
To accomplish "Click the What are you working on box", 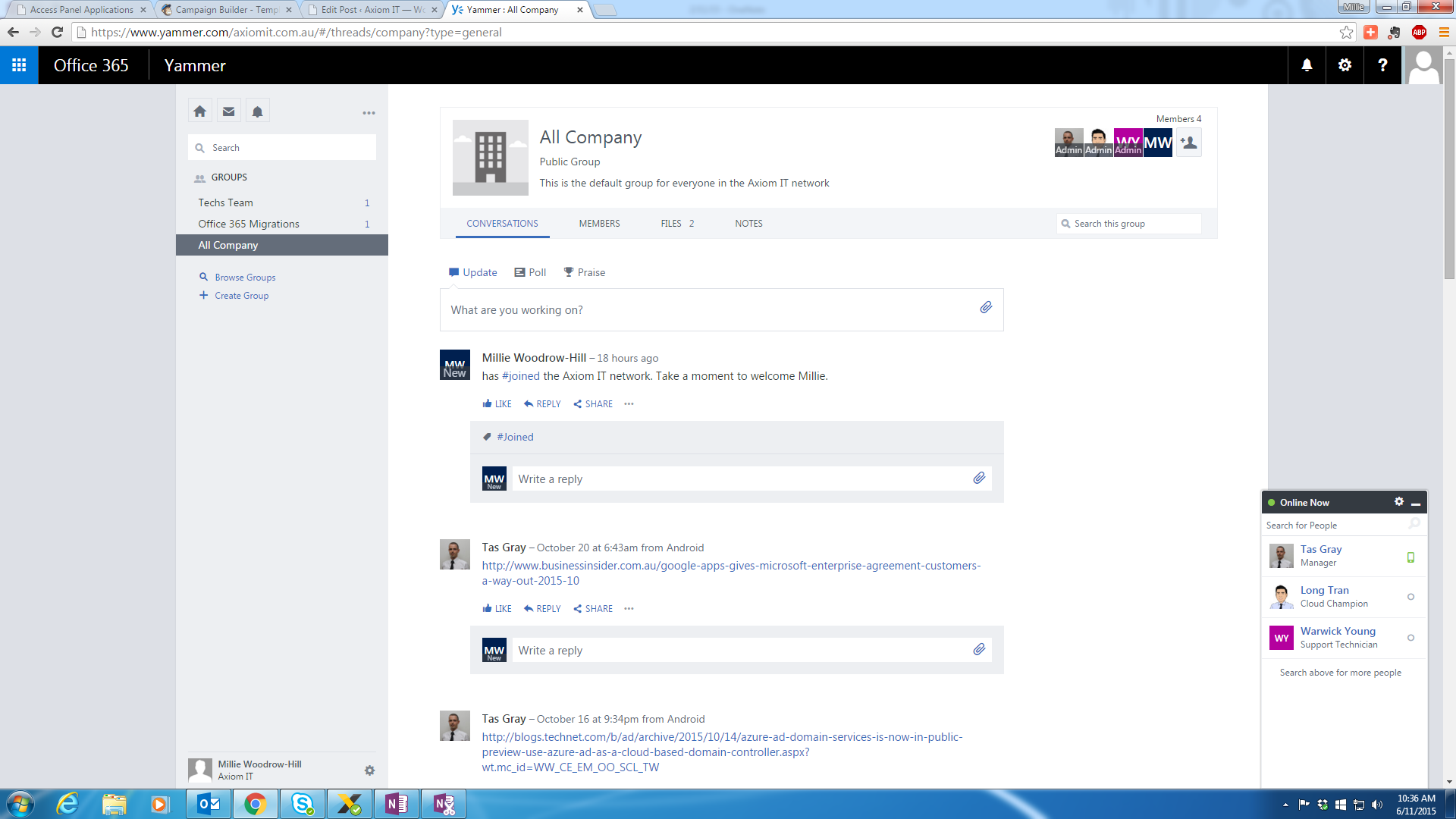I will pos(721,309).
